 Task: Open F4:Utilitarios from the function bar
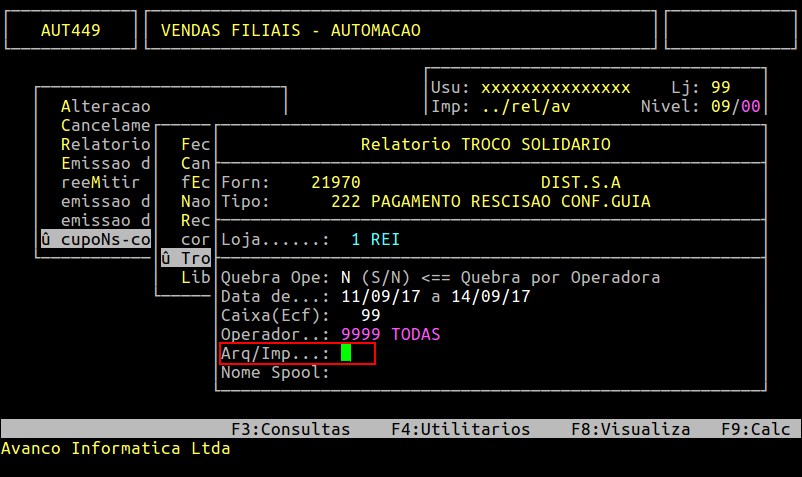(460, 429)
